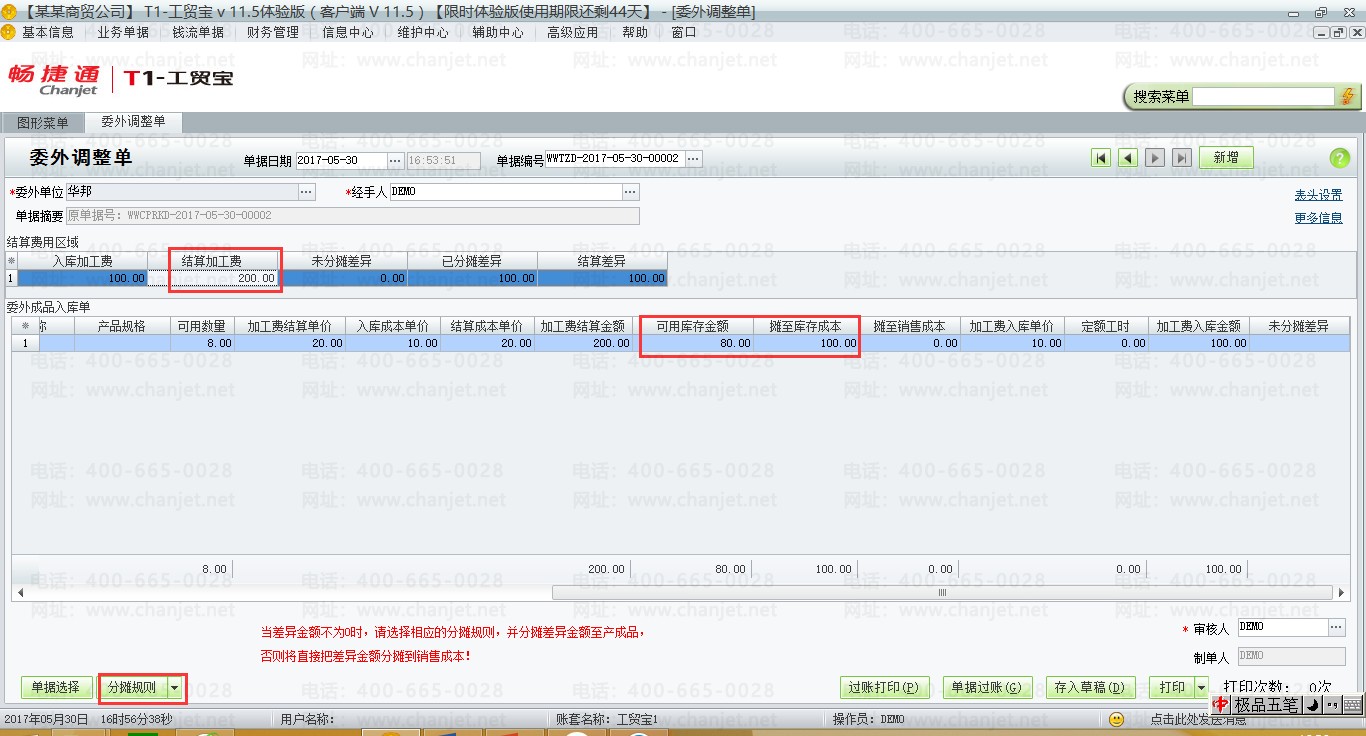The image size is (1366, 736).
Task: Open the 审核人 lookup ellipsis button
Action: pos(1337,627)
